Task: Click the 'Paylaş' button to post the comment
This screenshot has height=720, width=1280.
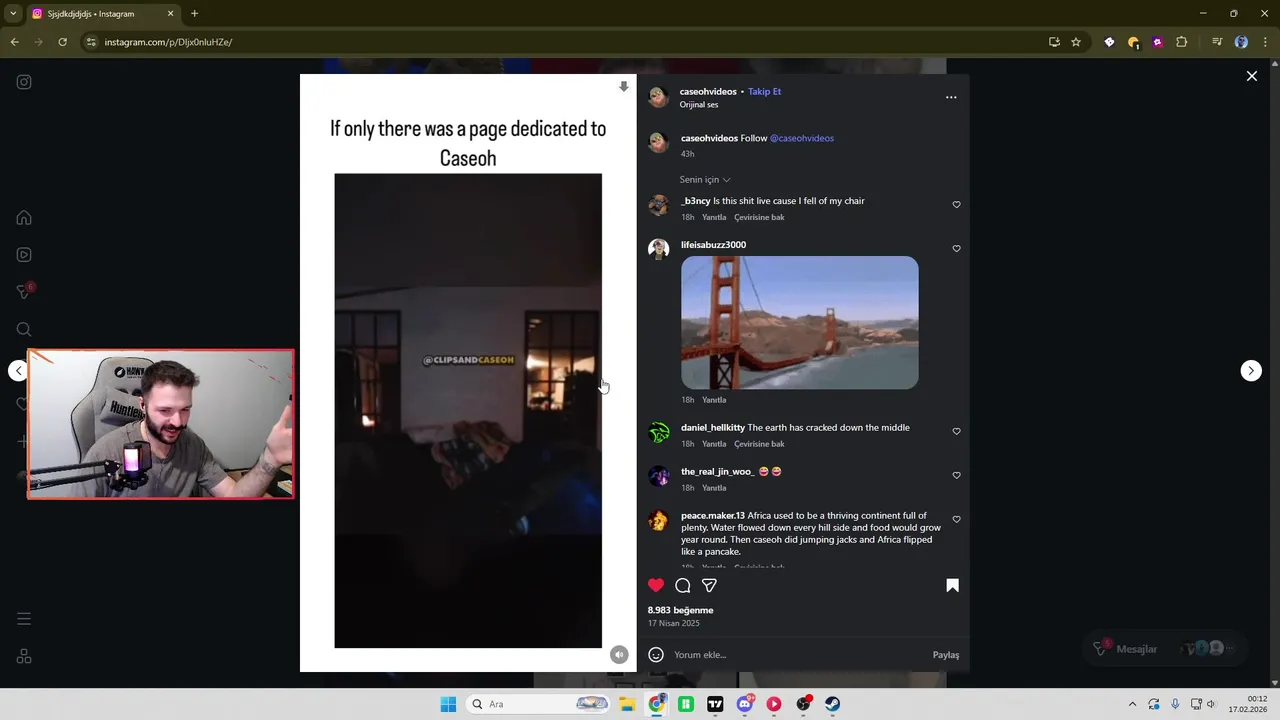Action: point(946,655)
